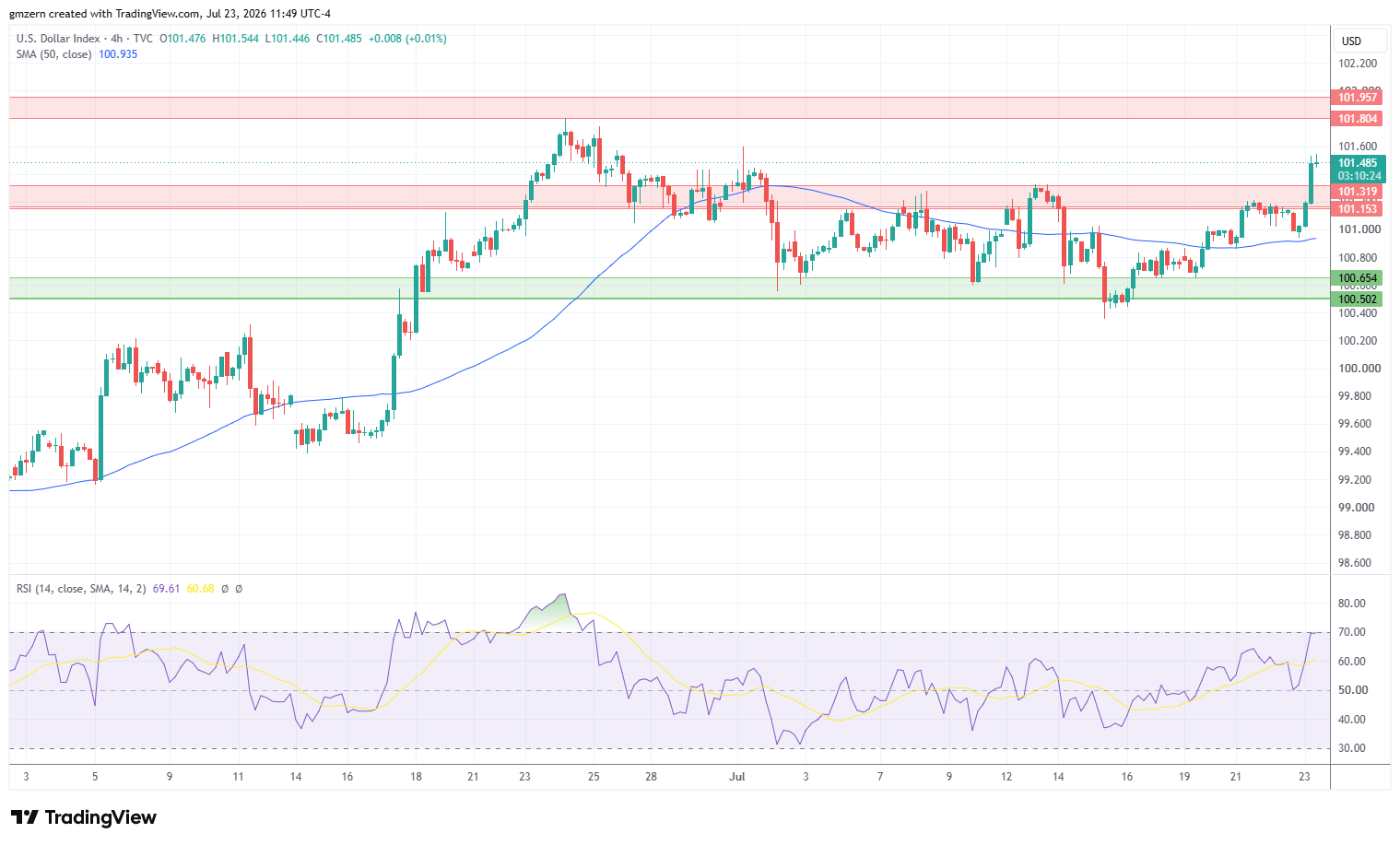Click the 25 date label on time axis
This screenshot has height=845, width=1400.
[x=594, y=777]
